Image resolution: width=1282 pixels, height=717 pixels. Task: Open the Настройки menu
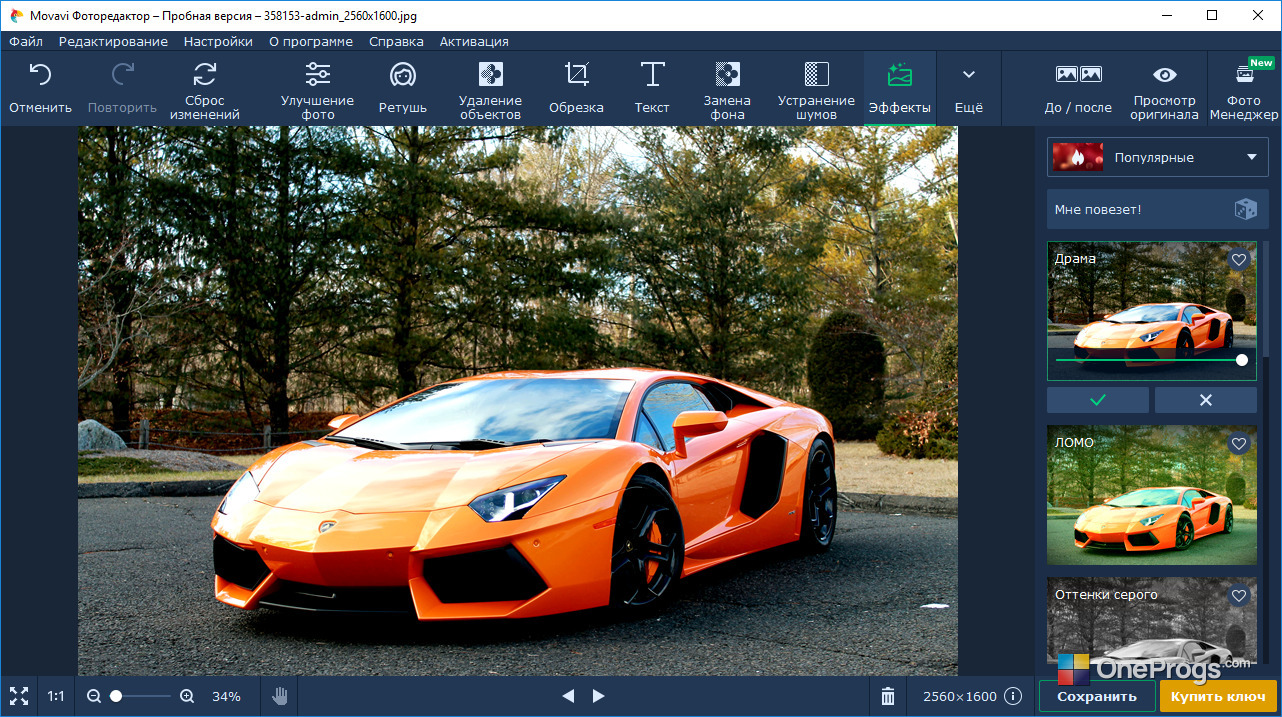(x=218, y=41)
